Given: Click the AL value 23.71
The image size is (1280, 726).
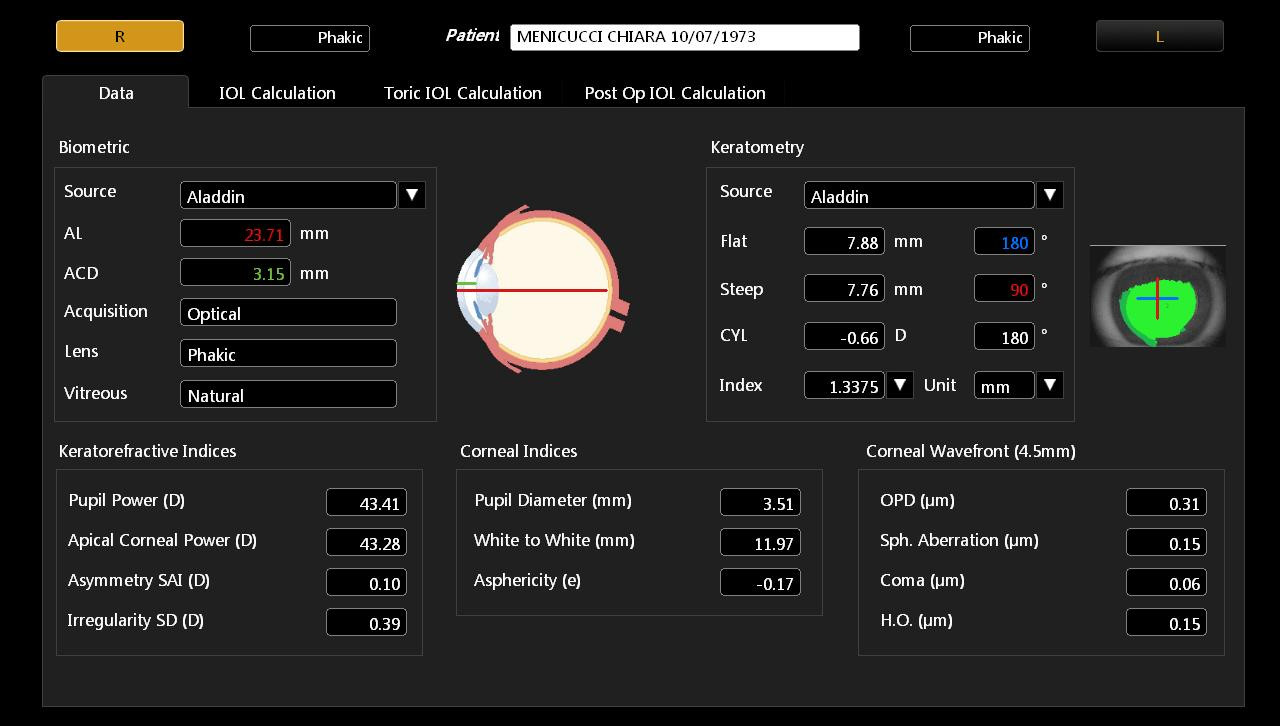Looking at the screenshot, I should (x=235, y=233).
